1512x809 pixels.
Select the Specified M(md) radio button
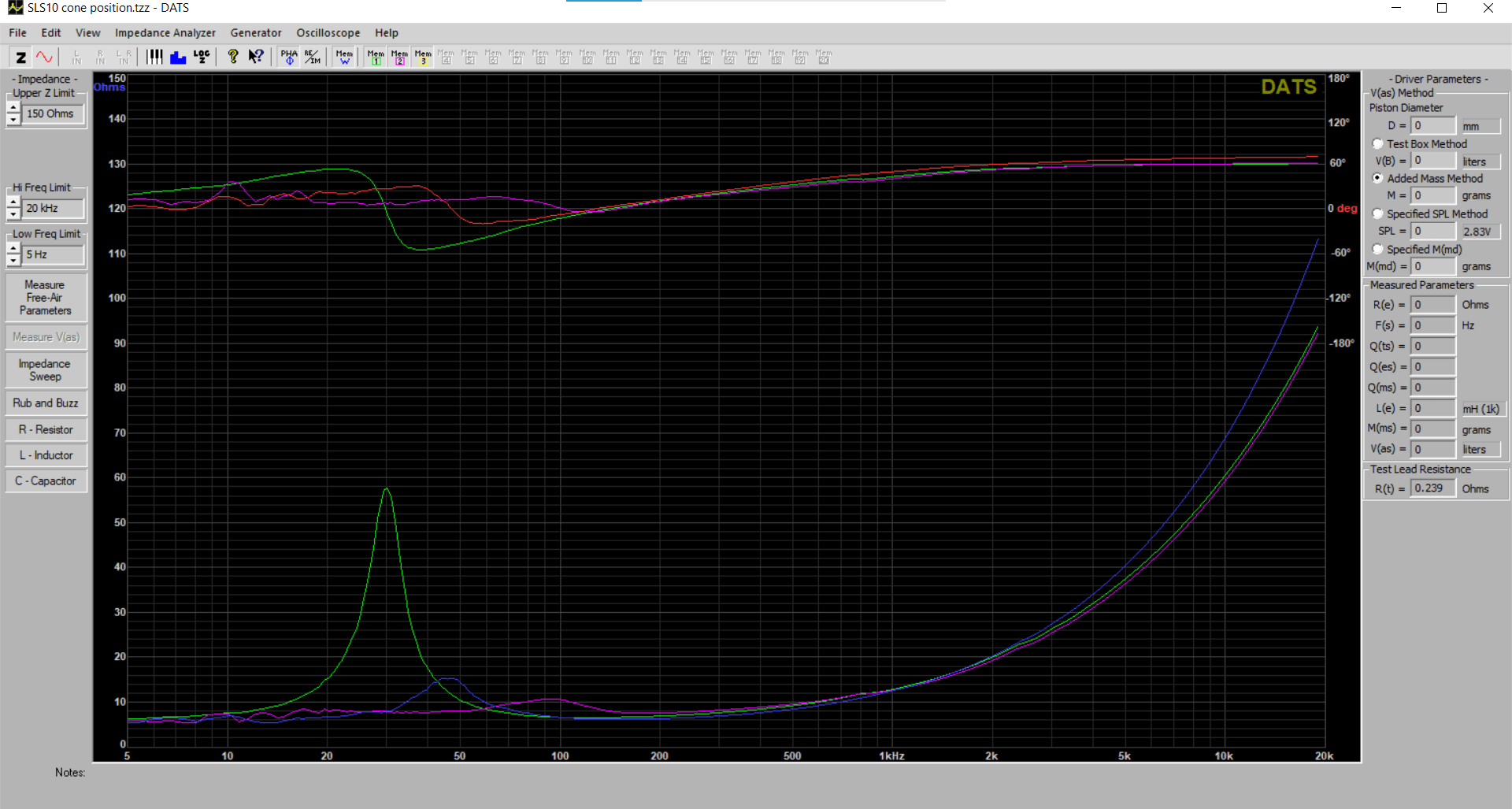click(1377, 249)
